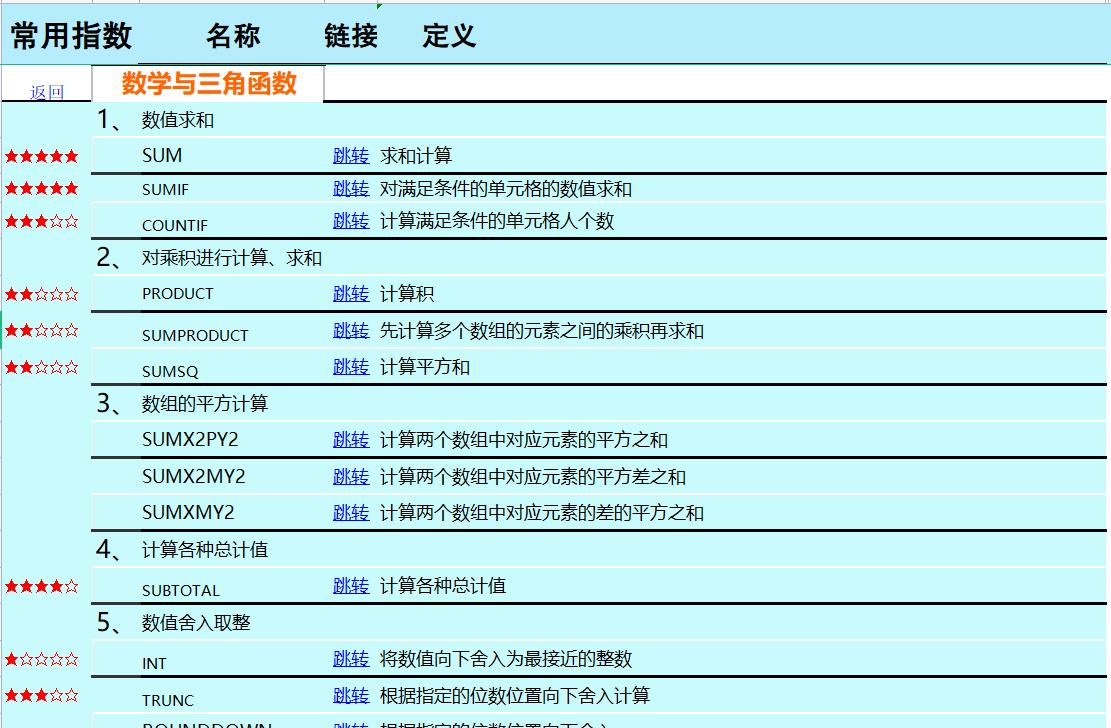Select the one-star rating next to INT
This screenshot has width=1111, height=728.
coord(42,660)
